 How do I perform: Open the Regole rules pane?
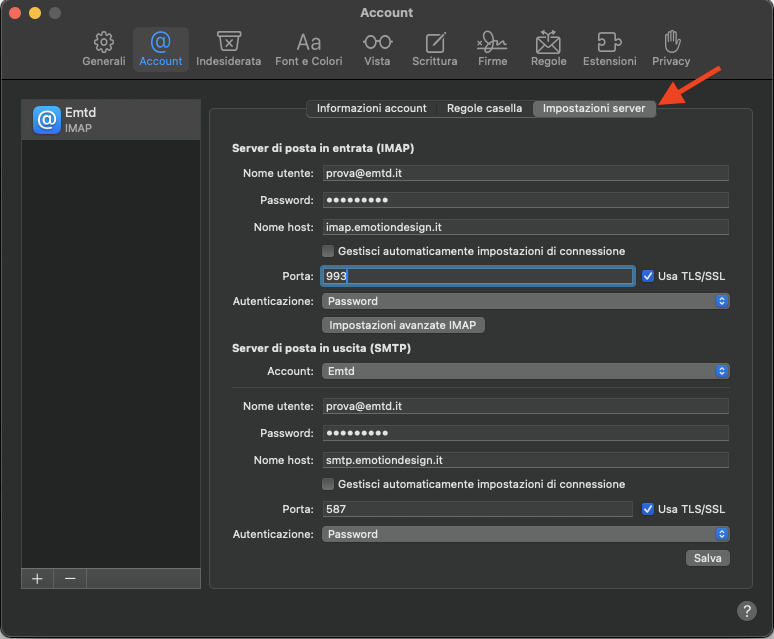click(x=548, y=49)
